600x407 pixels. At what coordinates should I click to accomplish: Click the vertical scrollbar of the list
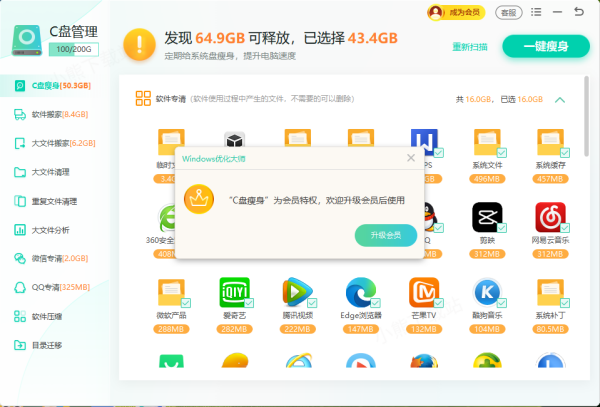[586, 116]
